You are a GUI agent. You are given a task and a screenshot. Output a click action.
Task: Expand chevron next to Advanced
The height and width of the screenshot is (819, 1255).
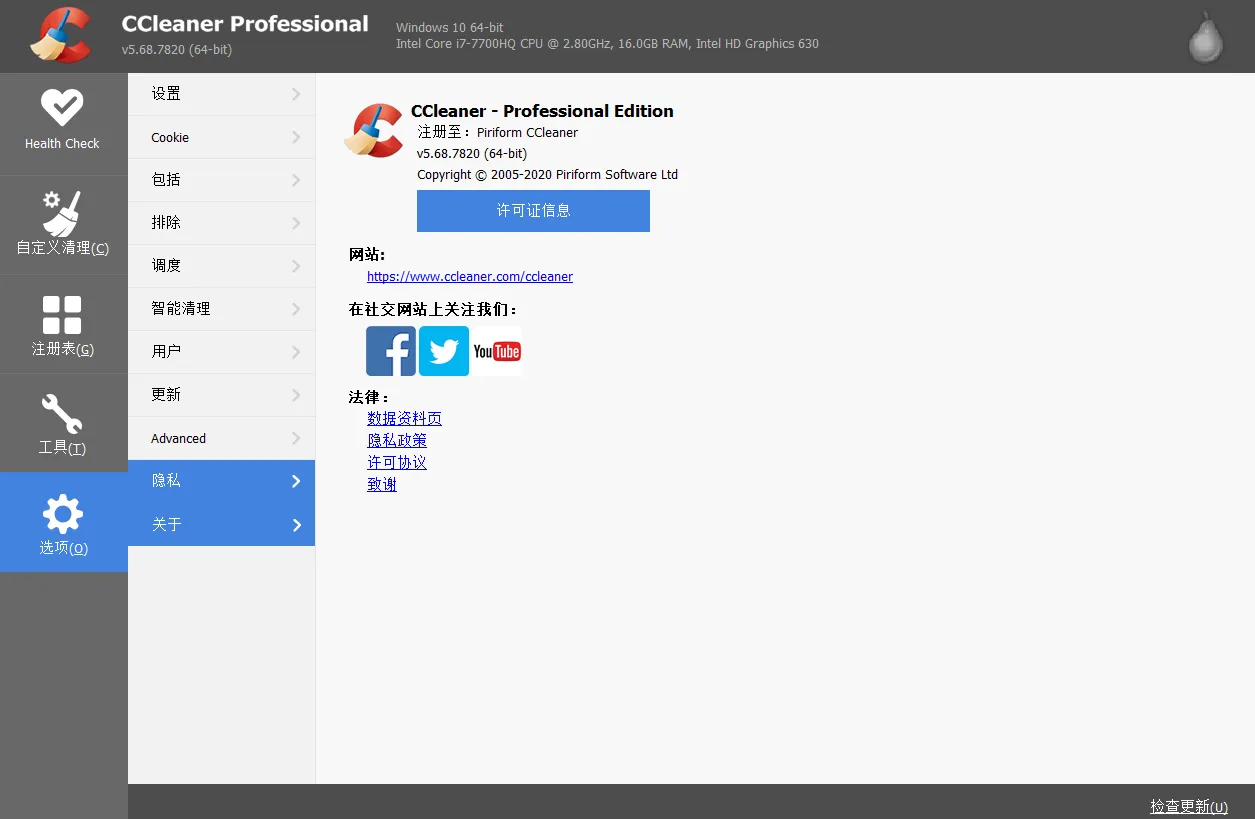pyautogui.click(x=296, y=438)
